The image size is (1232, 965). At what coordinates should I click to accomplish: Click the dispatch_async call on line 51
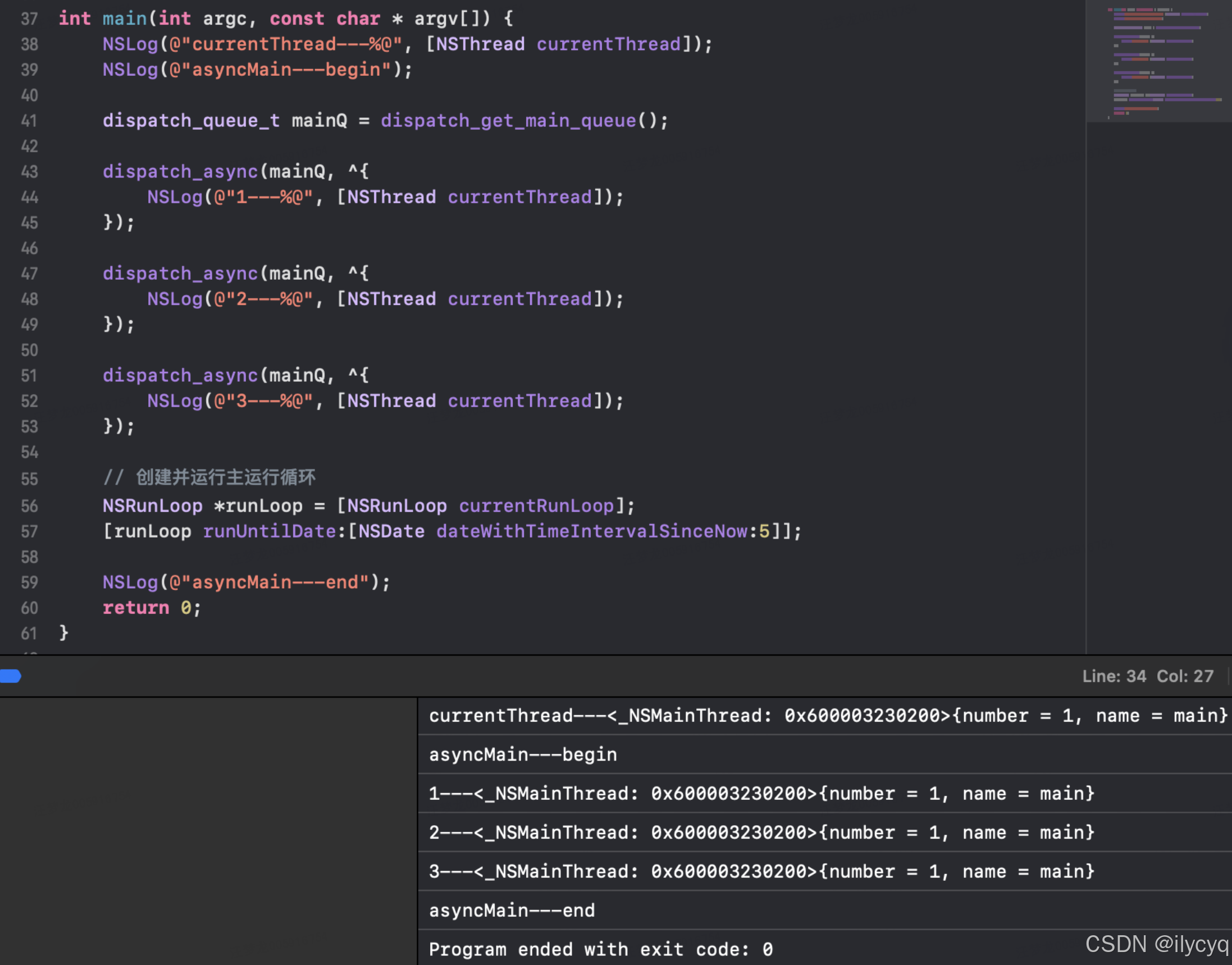[x=235, y=375]
